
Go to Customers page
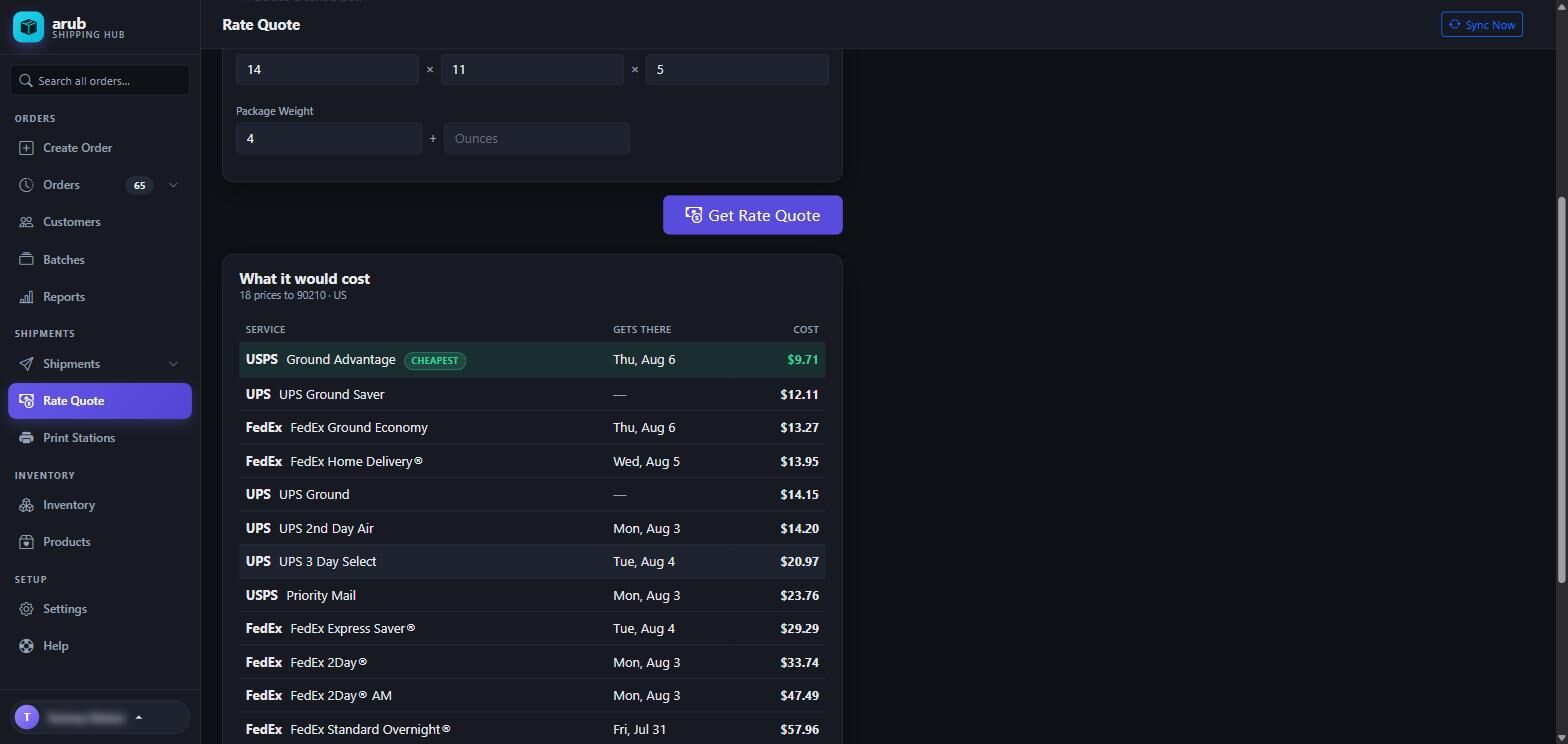[100, 222]
